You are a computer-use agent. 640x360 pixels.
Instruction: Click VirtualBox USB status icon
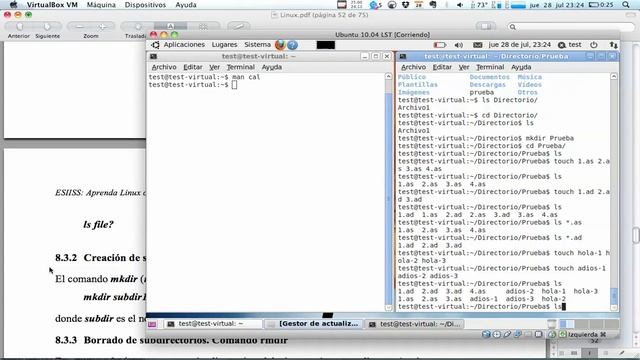(x=507, y=334)
